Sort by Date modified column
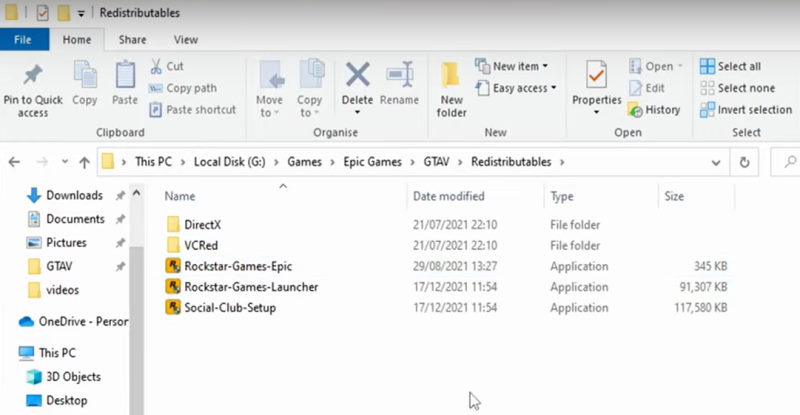 pyautogui.click(x=448, y=196)
